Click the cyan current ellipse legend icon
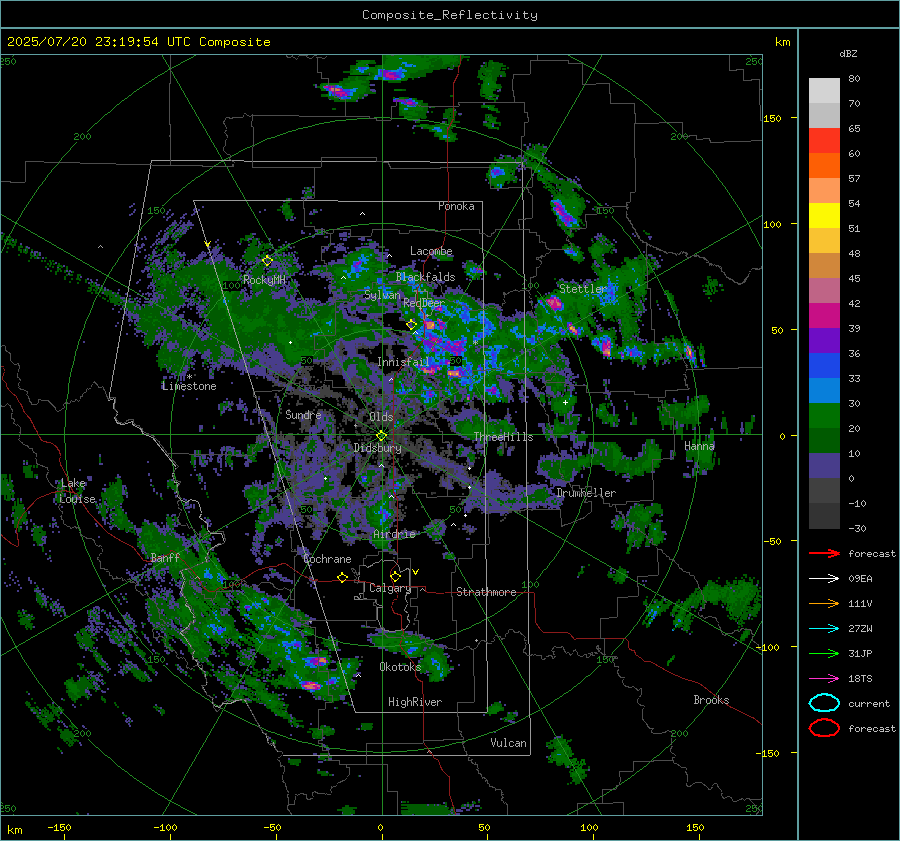 [824, 703]
